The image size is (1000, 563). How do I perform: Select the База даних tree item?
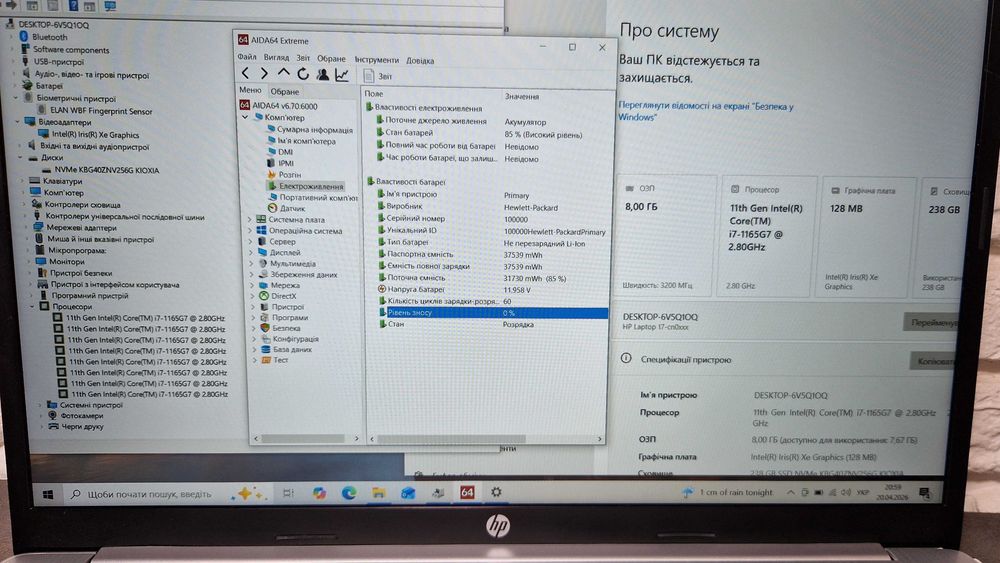pos(287,349)
